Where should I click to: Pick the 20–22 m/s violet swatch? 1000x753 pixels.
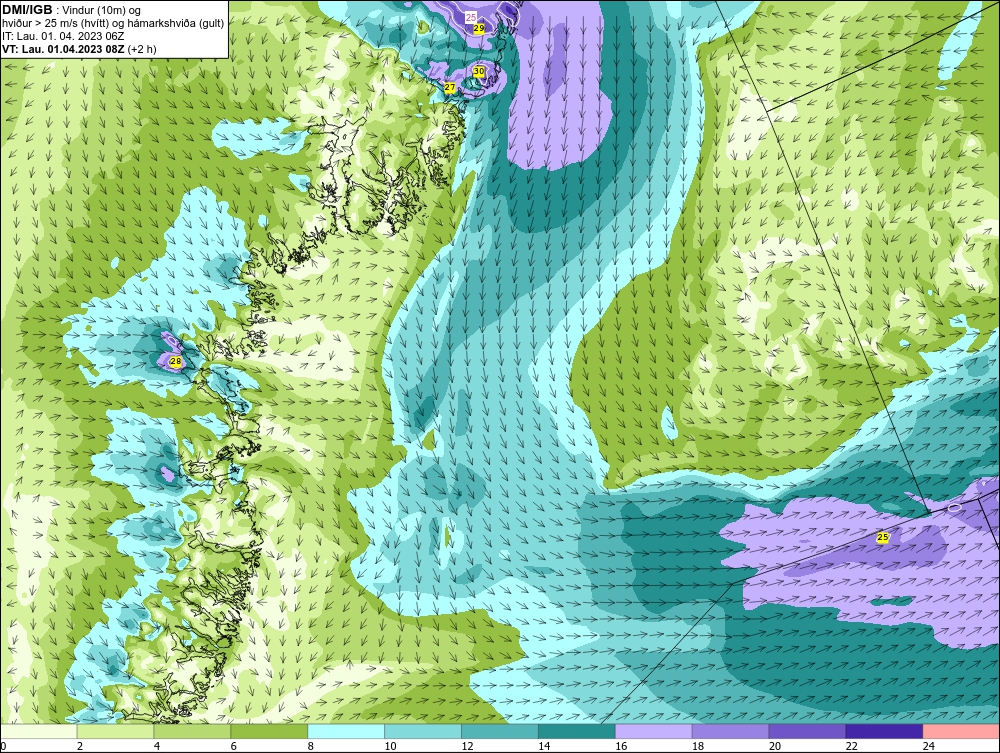point(807,731)
